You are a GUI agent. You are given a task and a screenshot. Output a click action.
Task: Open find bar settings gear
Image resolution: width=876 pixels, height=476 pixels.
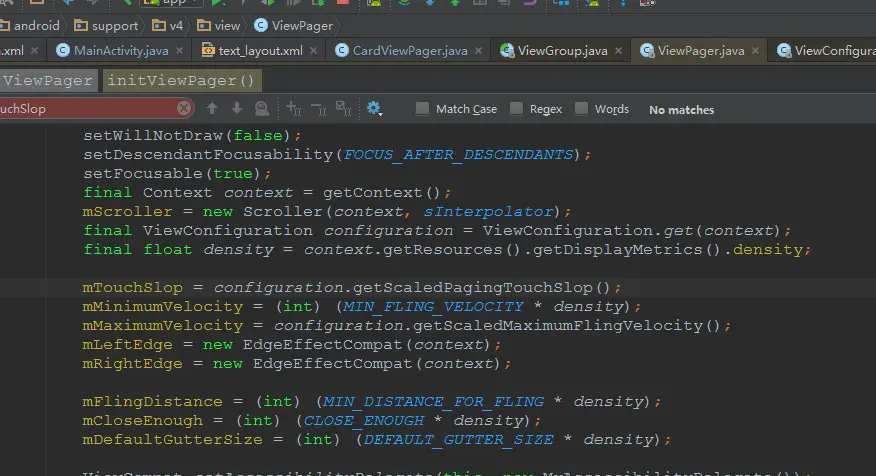point(374,108)
